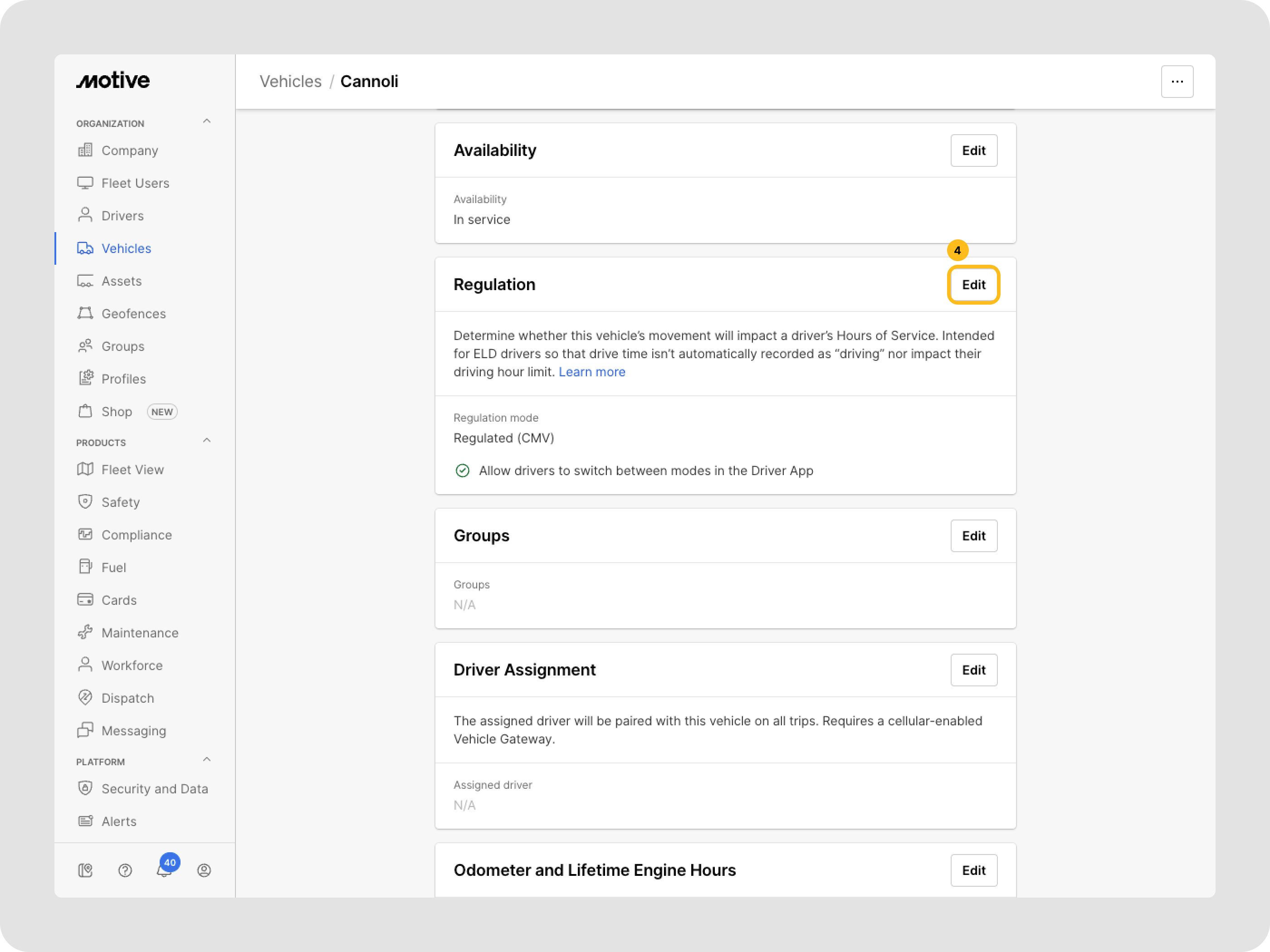Viewport: 1270px width, 952px height.
Task: Open Compliance from the sidebar
Action: 137,535
